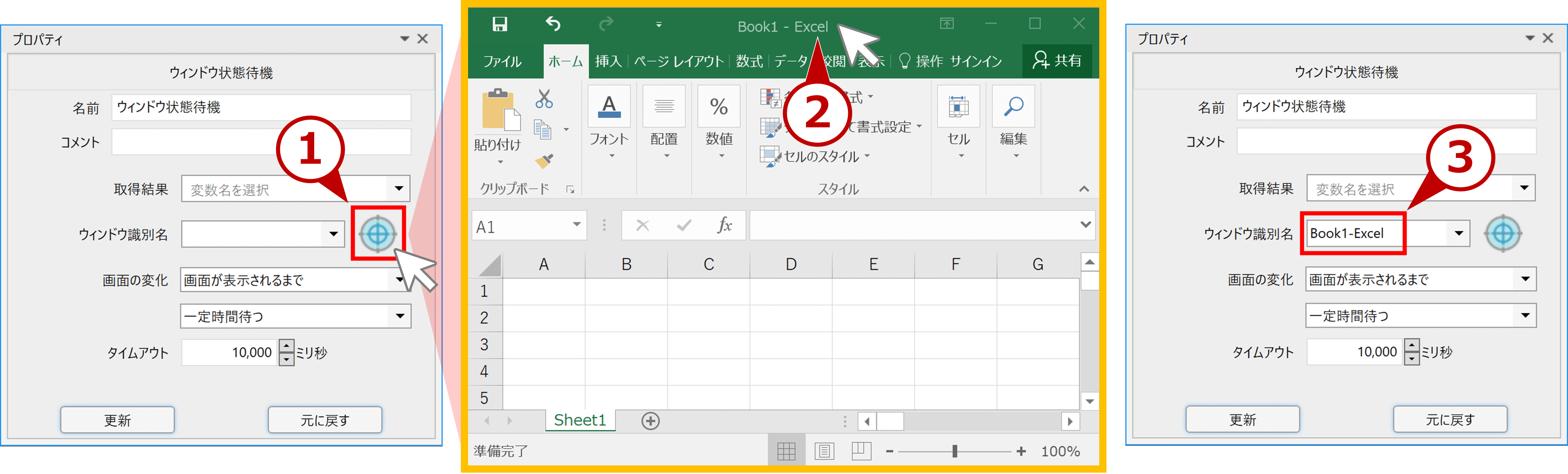Switch to the 挿入 ribbon tab
Image resolution: width=1568 pixels, height=474 pixels.
(607, 61)
